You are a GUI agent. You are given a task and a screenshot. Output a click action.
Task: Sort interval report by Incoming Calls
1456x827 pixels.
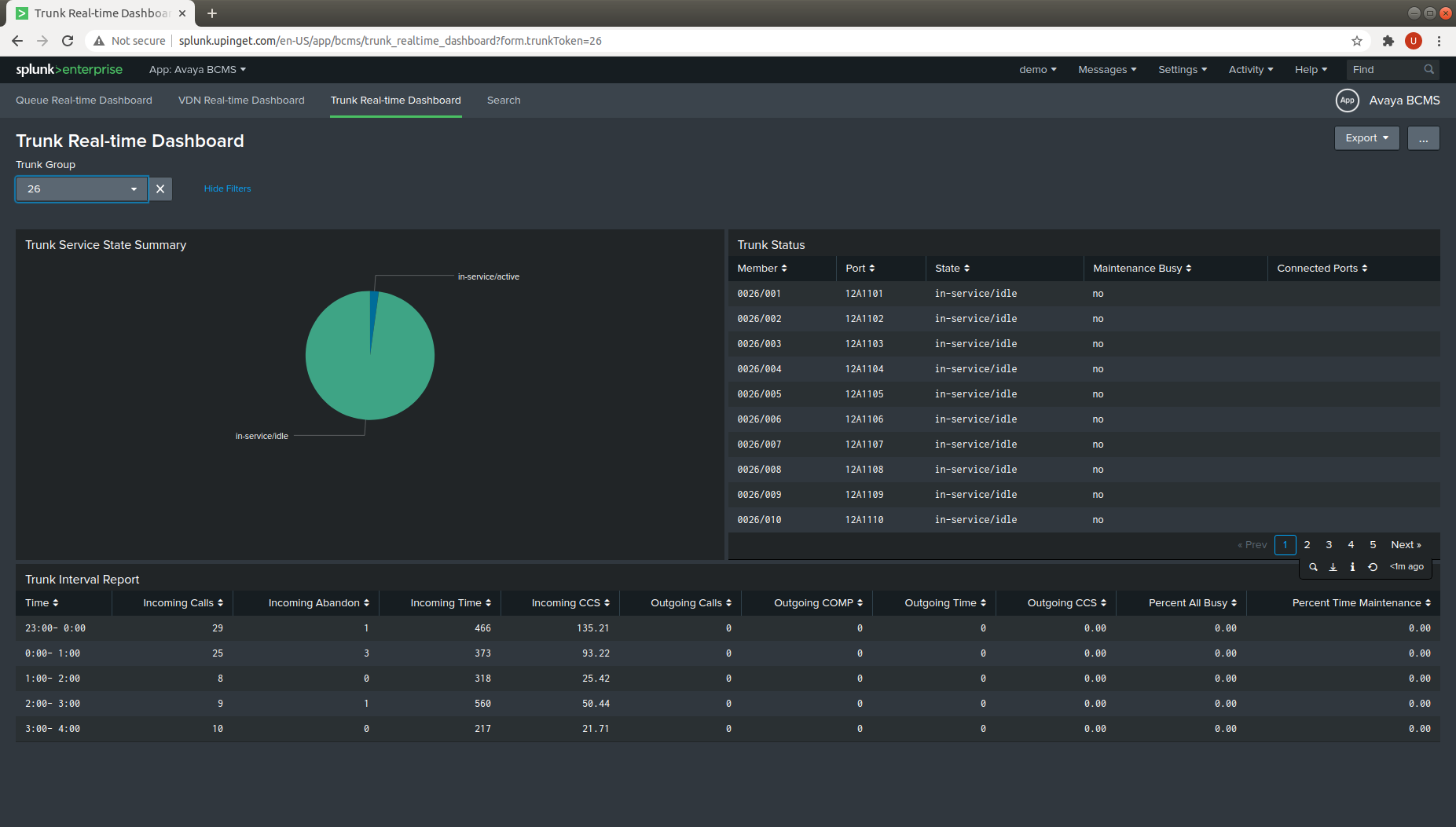click(x=182, y=603)
